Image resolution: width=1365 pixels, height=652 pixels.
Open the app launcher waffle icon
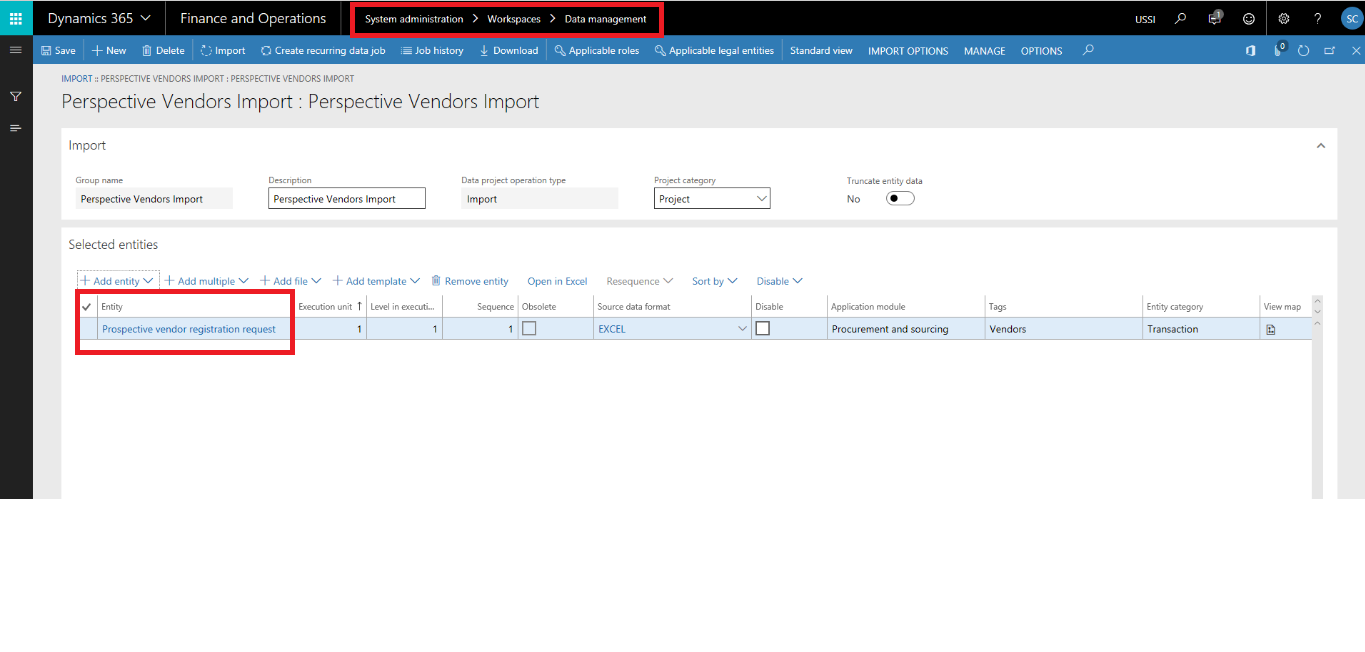[16, 18]
